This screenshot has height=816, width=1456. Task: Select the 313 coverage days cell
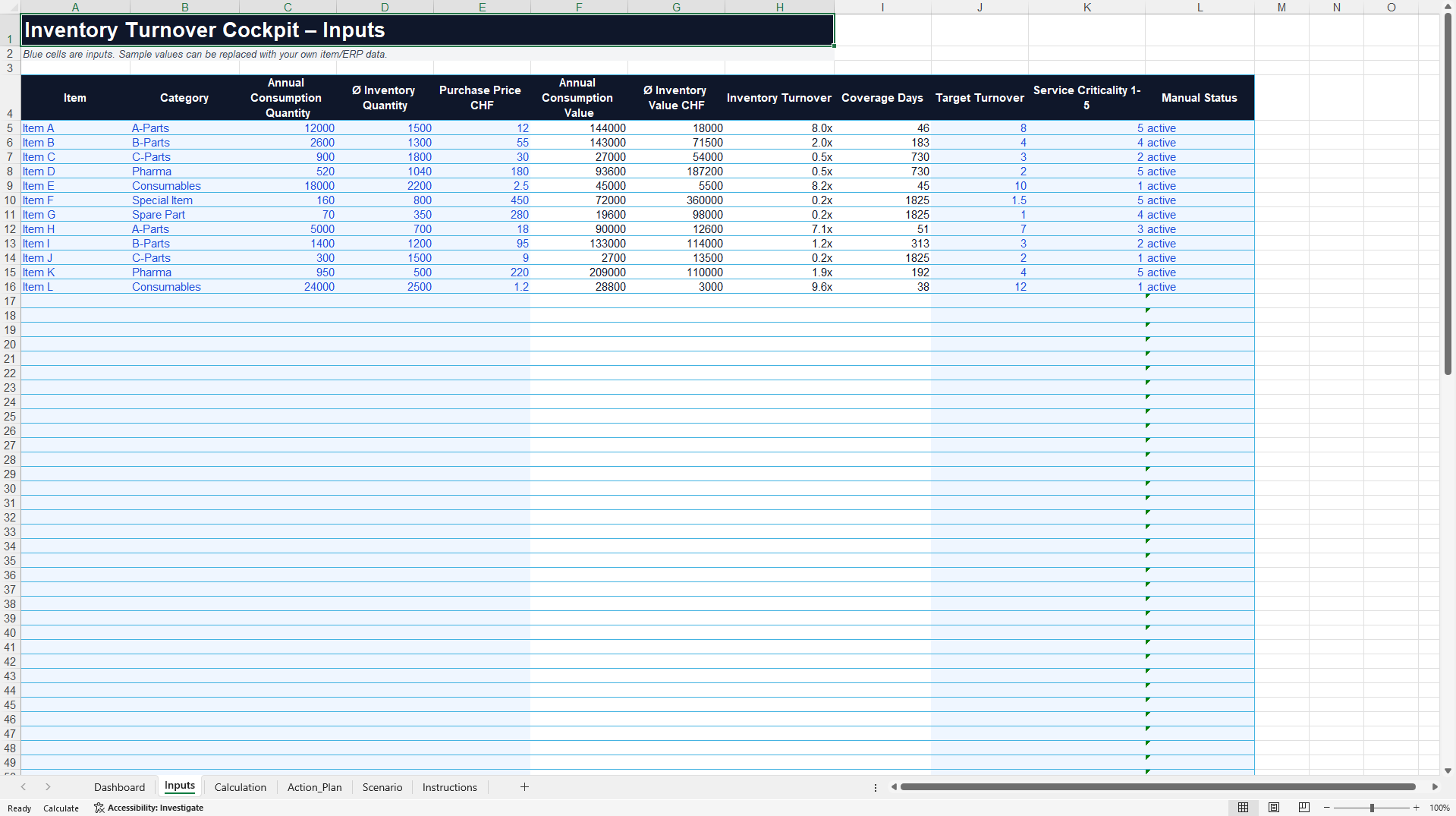(x=882, y=244)
